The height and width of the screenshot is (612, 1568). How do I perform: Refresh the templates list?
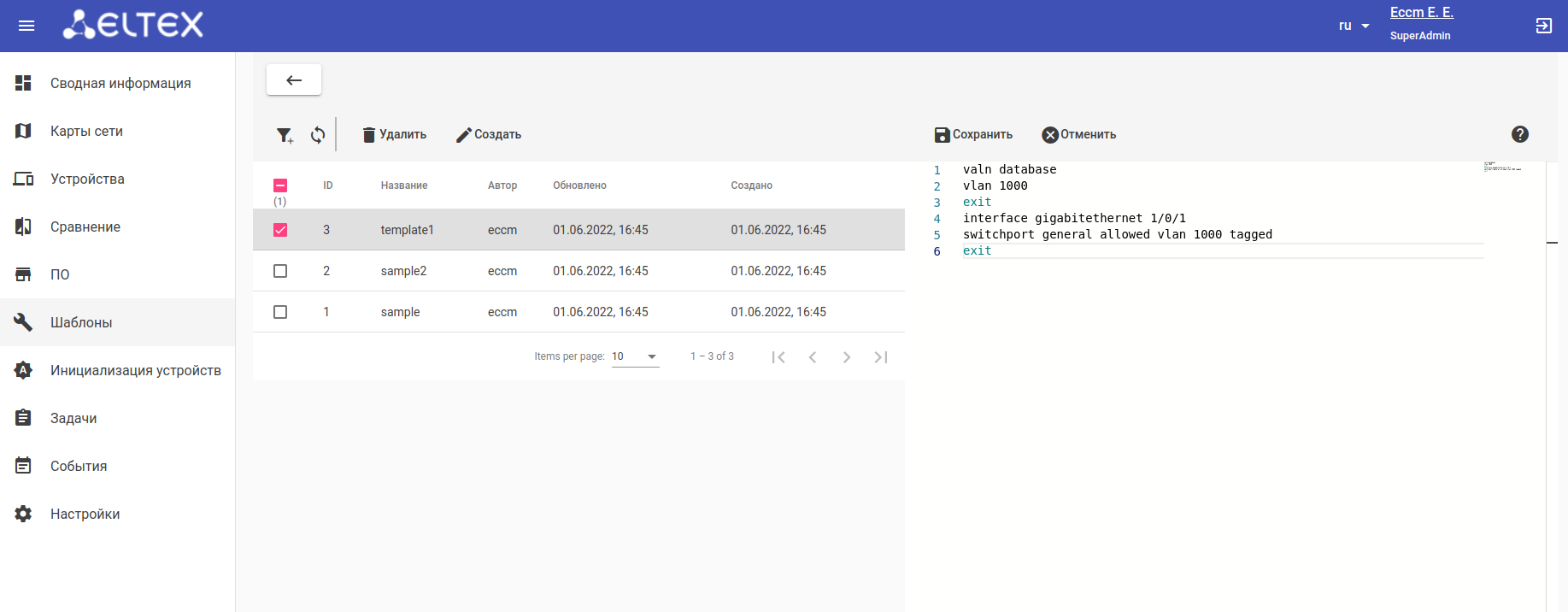point(318,135)
